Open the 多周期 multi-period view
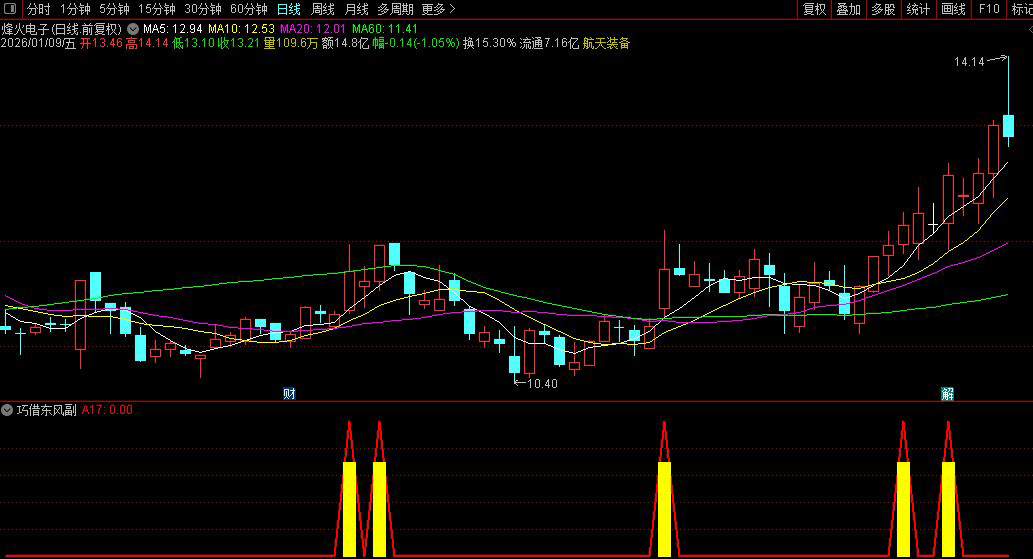 click(x=395, y=9)
